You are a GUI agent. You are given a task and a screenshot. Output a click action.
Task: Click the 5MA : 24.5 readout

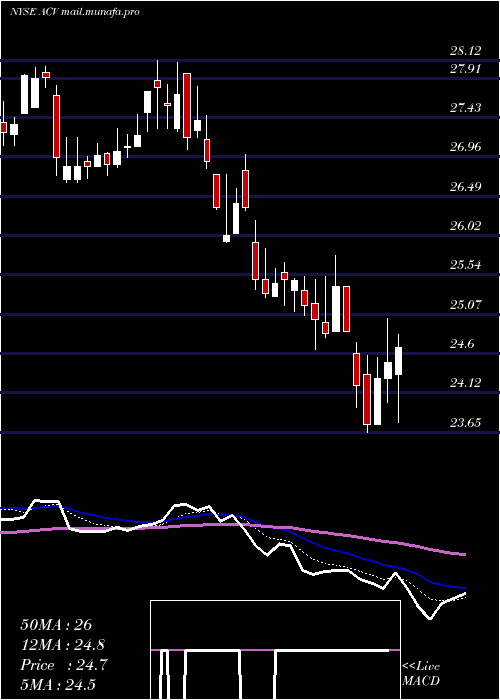(58, 685)
